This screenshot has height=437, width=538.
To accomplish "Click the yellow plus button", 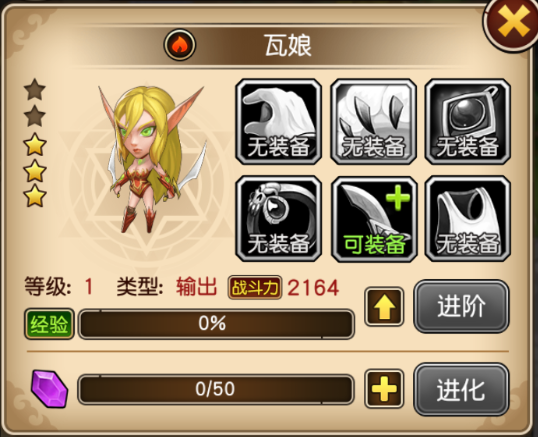I will pyautogui.click(x=384, y=389).
